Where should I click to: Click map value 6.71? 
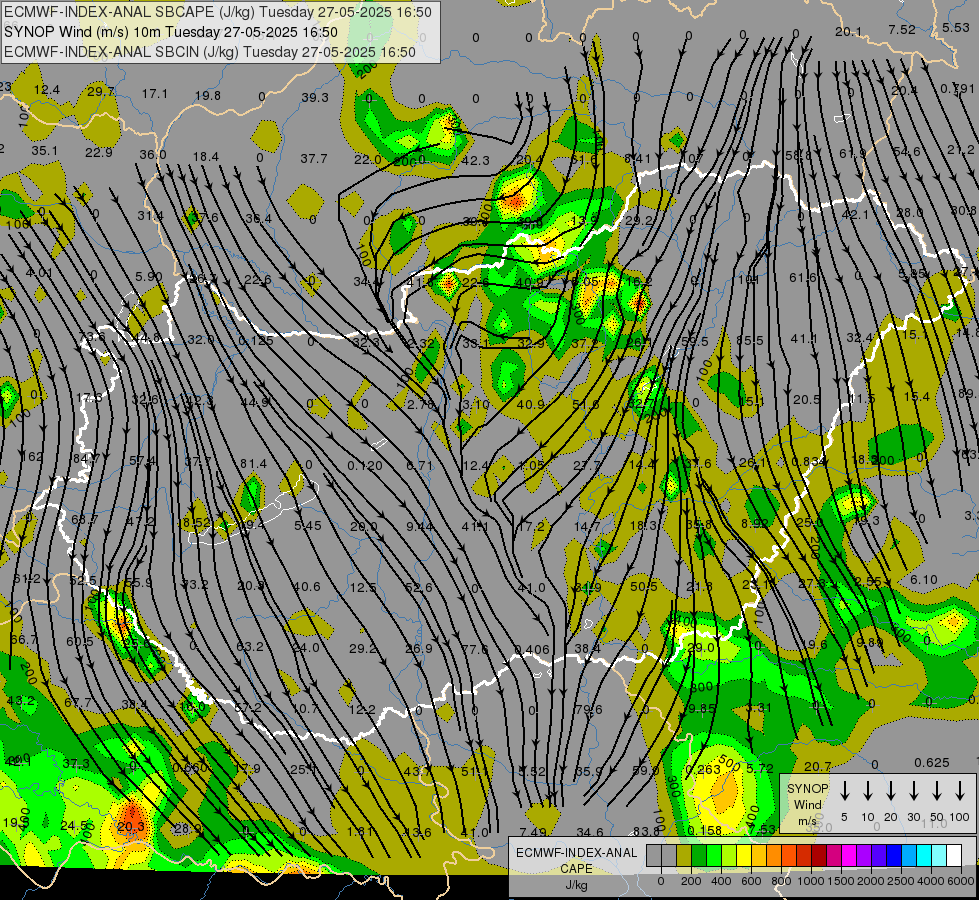[x=420, y=465]
